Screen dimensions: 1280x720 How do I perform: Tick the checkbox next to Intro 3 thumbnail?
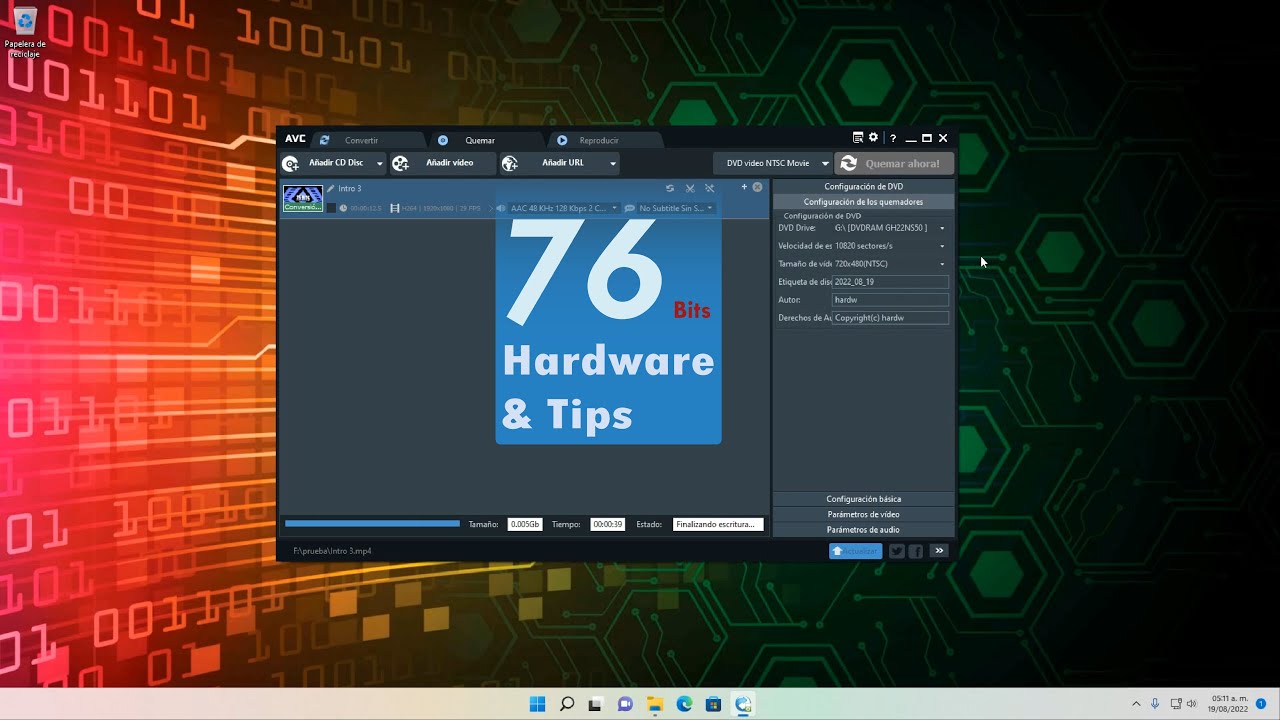(331, 208)
